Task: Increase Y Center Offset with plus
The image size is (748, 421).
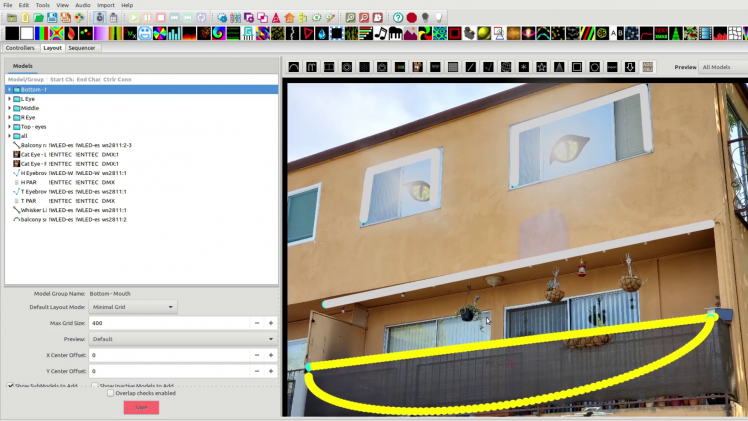Action: click(x=270, y=371)
